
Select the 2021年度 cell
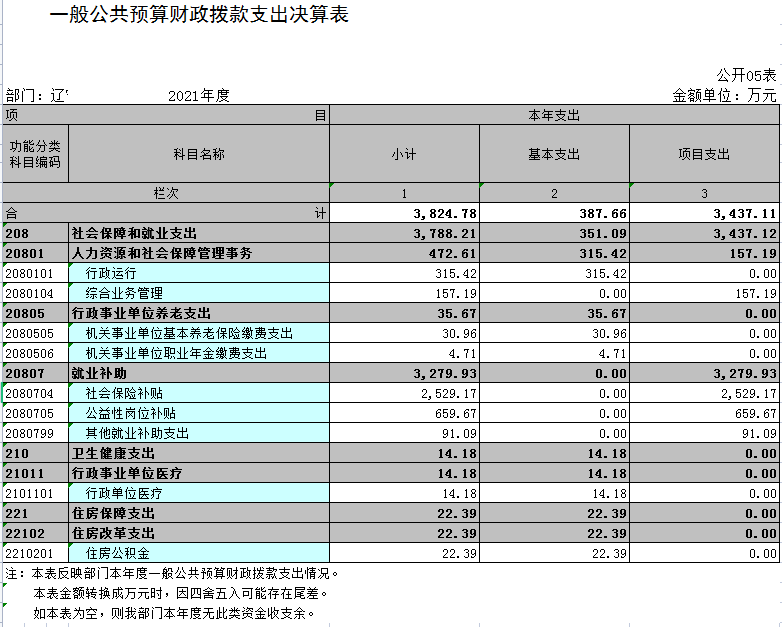coord(198,95)
